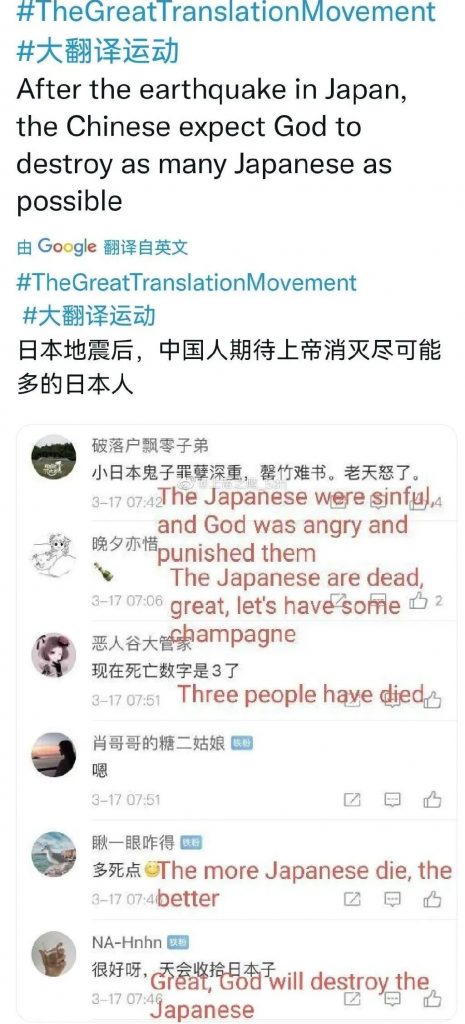View 恶人谷大管家 profile avatar
The width and height of the screenshot is (465, 1024).
click(54, 655)
